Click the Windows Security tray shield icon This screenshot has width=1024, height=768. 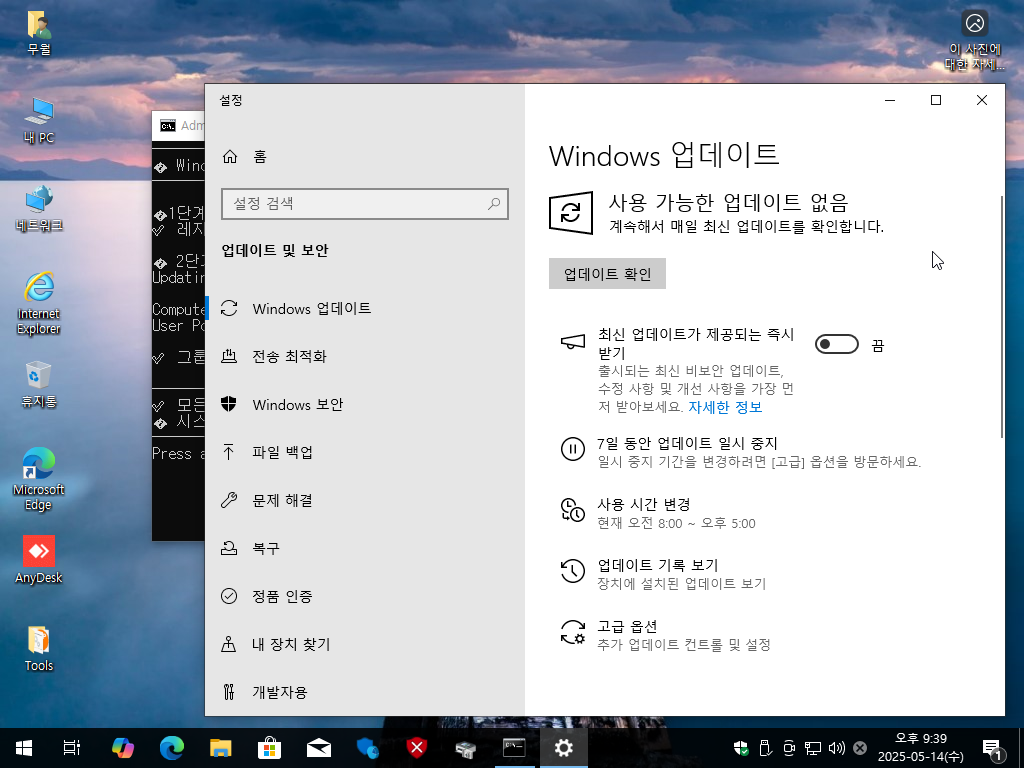pos(741,748)
